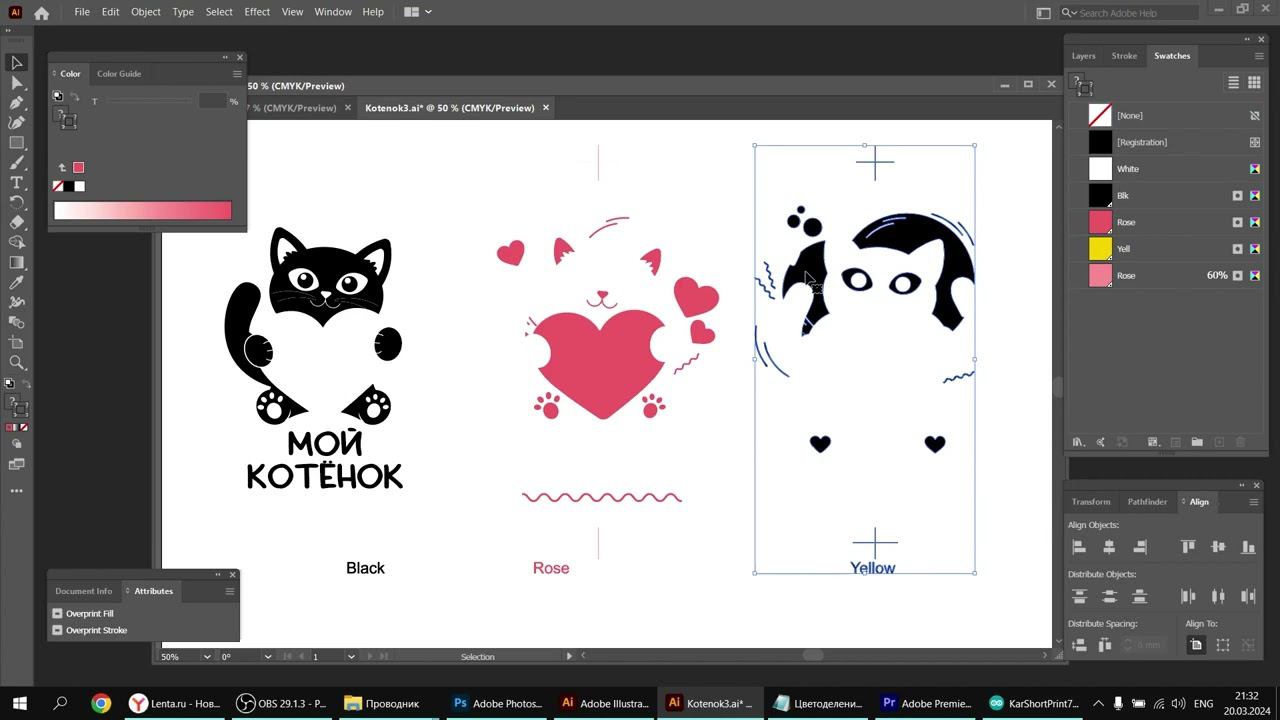Open Adobe Premiere from taskbar
The image size is (1280, 720).
click(x=926, y=703)
